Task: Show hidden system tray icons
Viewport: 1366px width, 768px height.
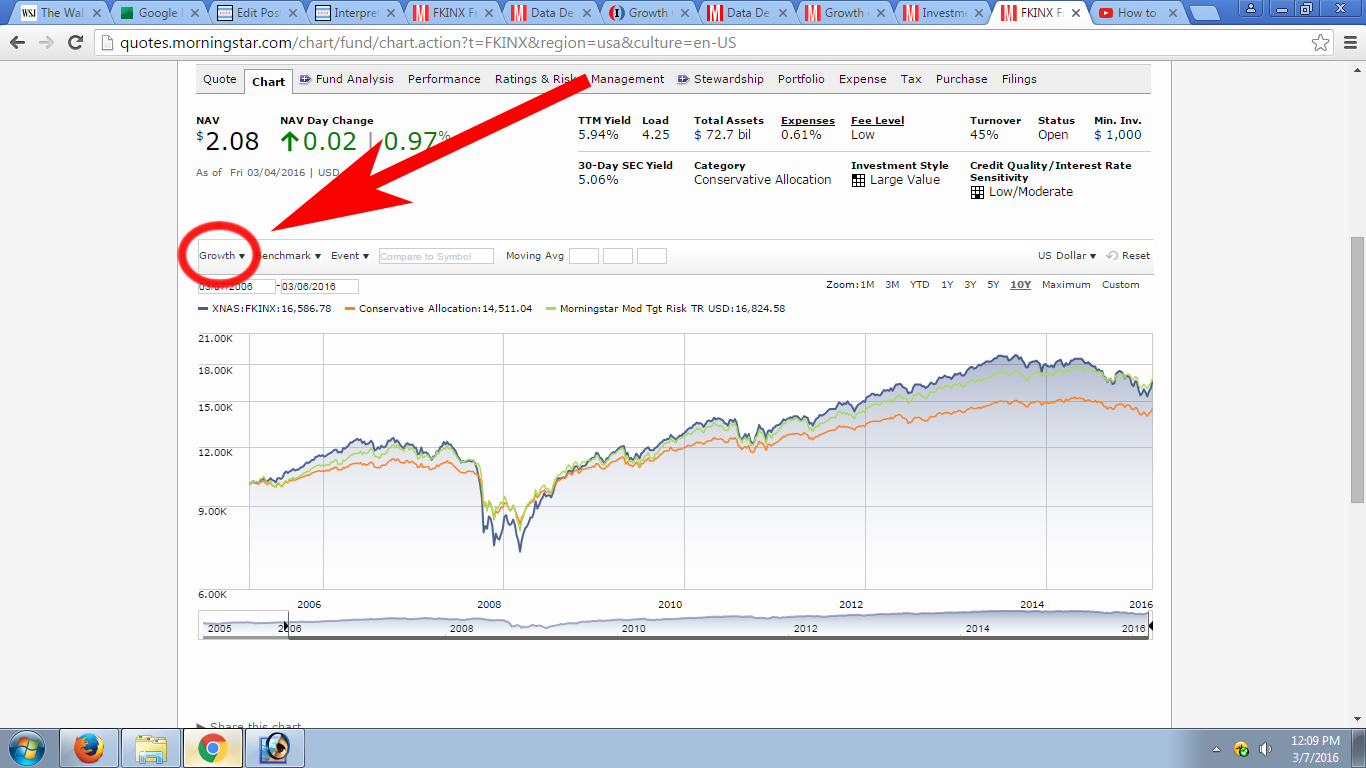Action: (x=1217, y=749)
